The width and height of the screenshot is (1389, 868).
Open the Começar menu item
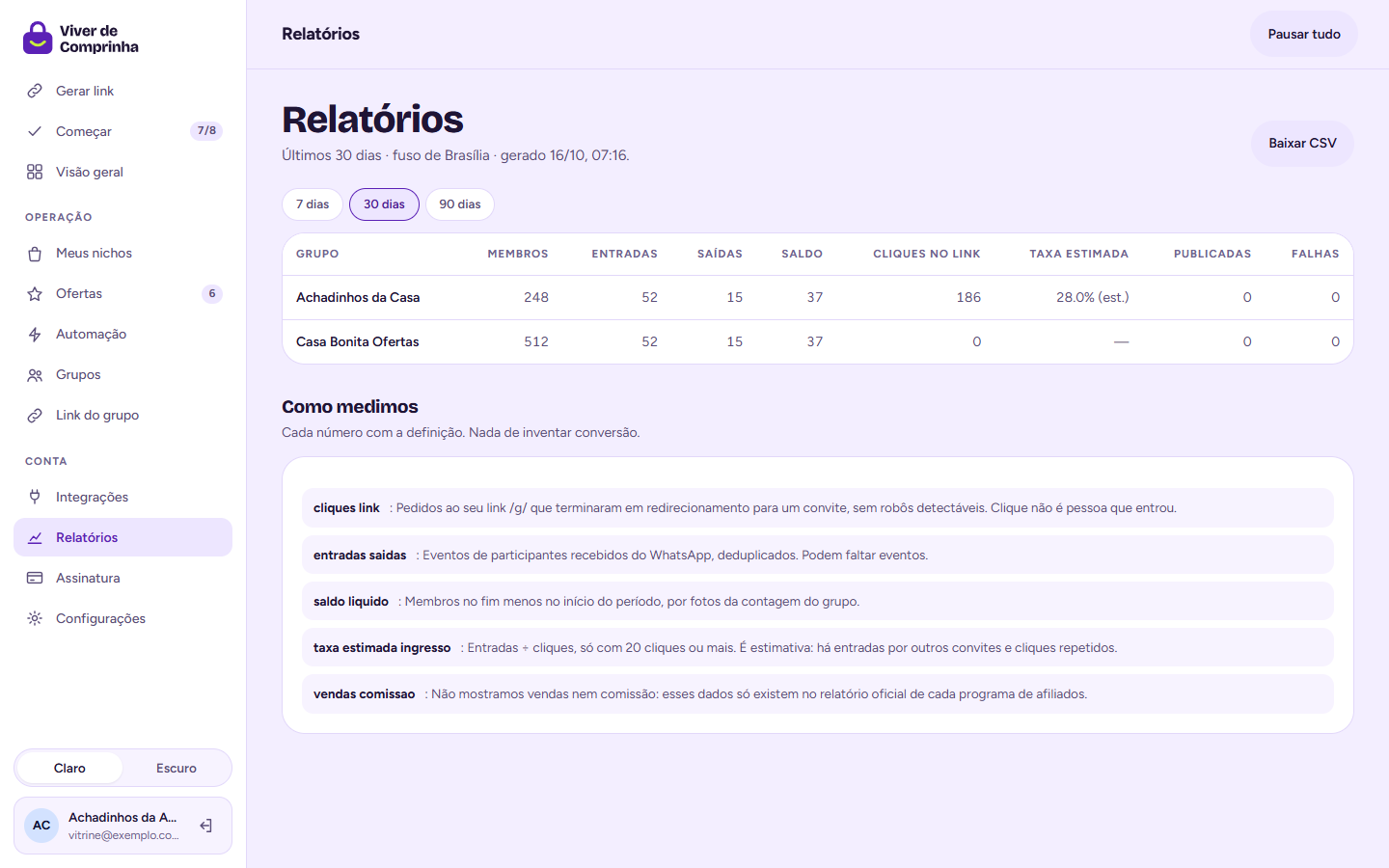(123, 131)
